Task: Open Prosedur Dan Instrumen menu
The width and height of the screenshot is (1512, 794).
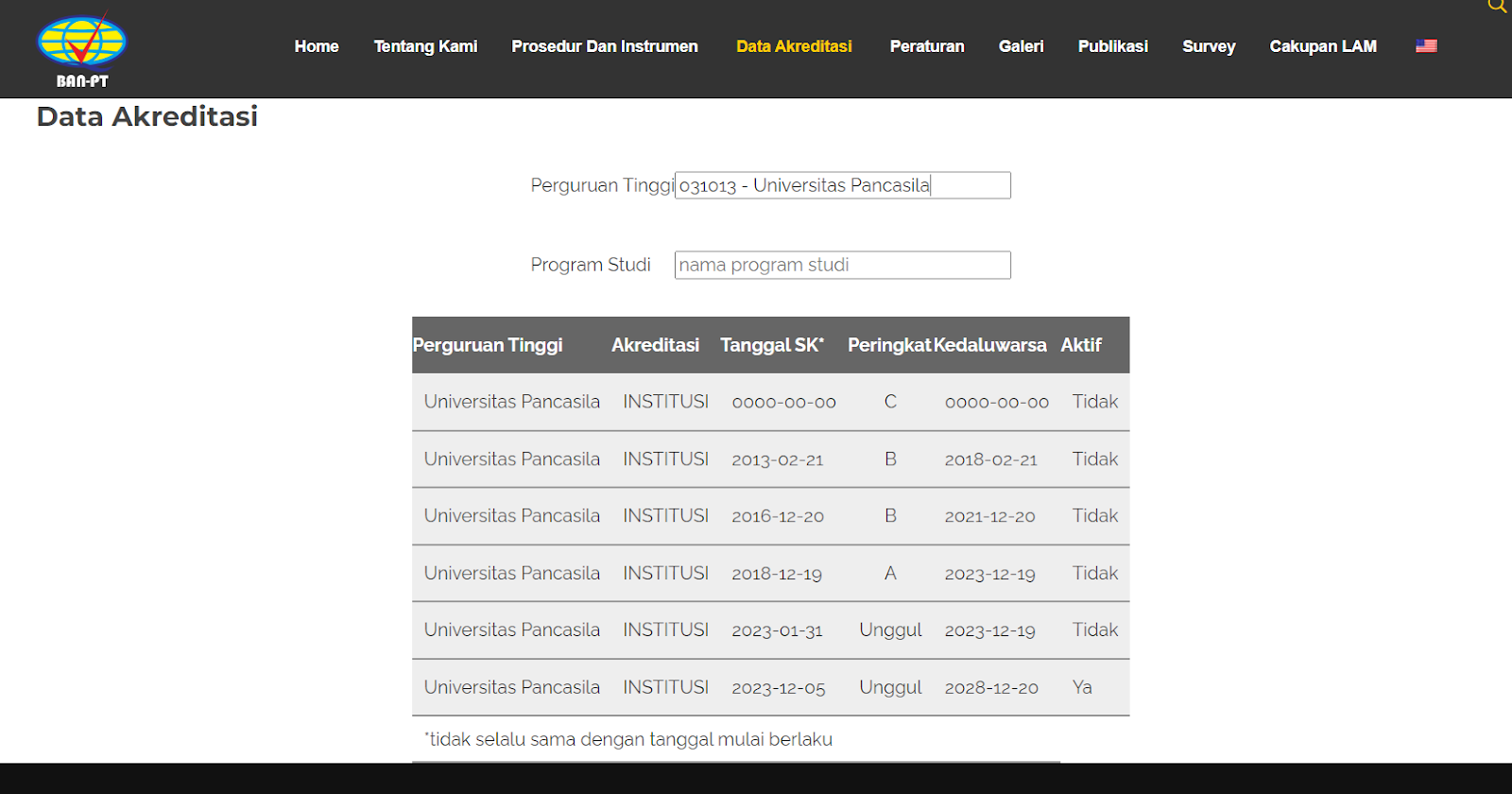Action: pos(605,46)
